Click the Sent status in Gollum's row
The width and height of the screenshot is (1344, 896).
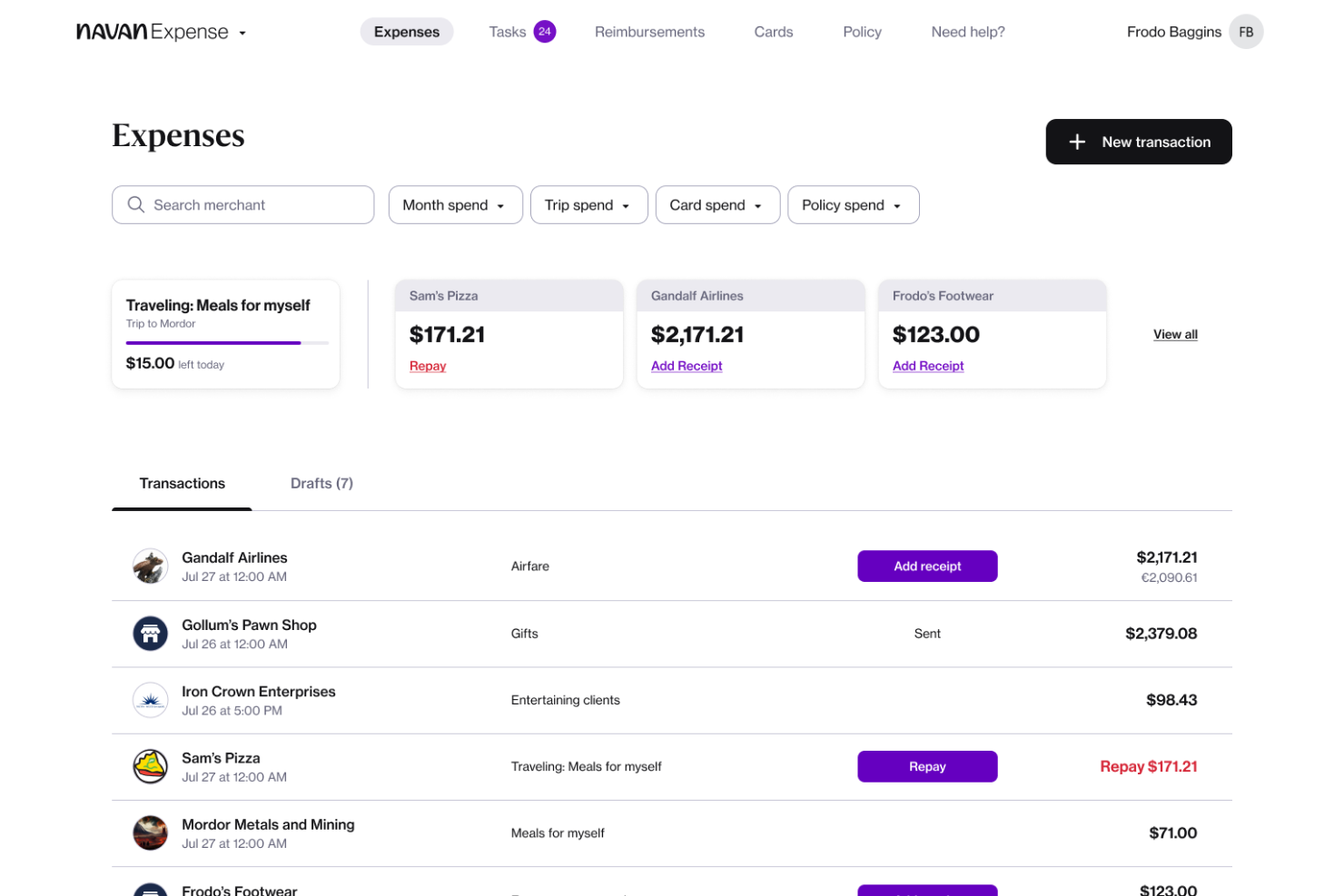click(927, 634)
